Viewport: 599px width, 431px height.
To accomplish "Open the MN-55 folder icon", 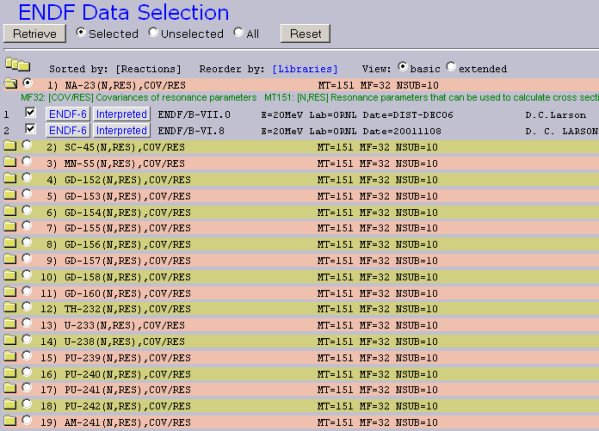I will 10,162.
